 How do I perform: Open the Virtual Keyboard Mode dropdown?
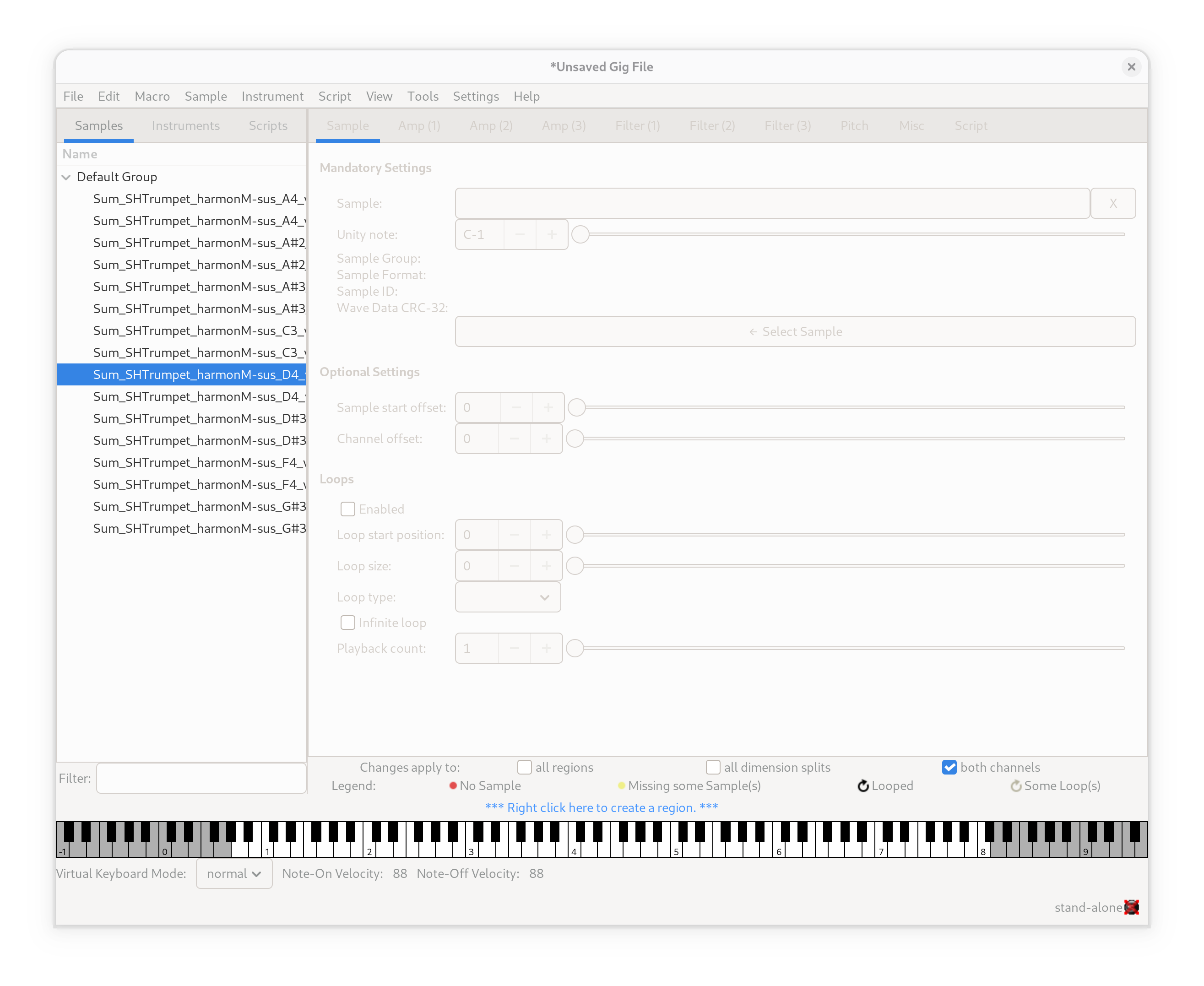pos(234,873)
